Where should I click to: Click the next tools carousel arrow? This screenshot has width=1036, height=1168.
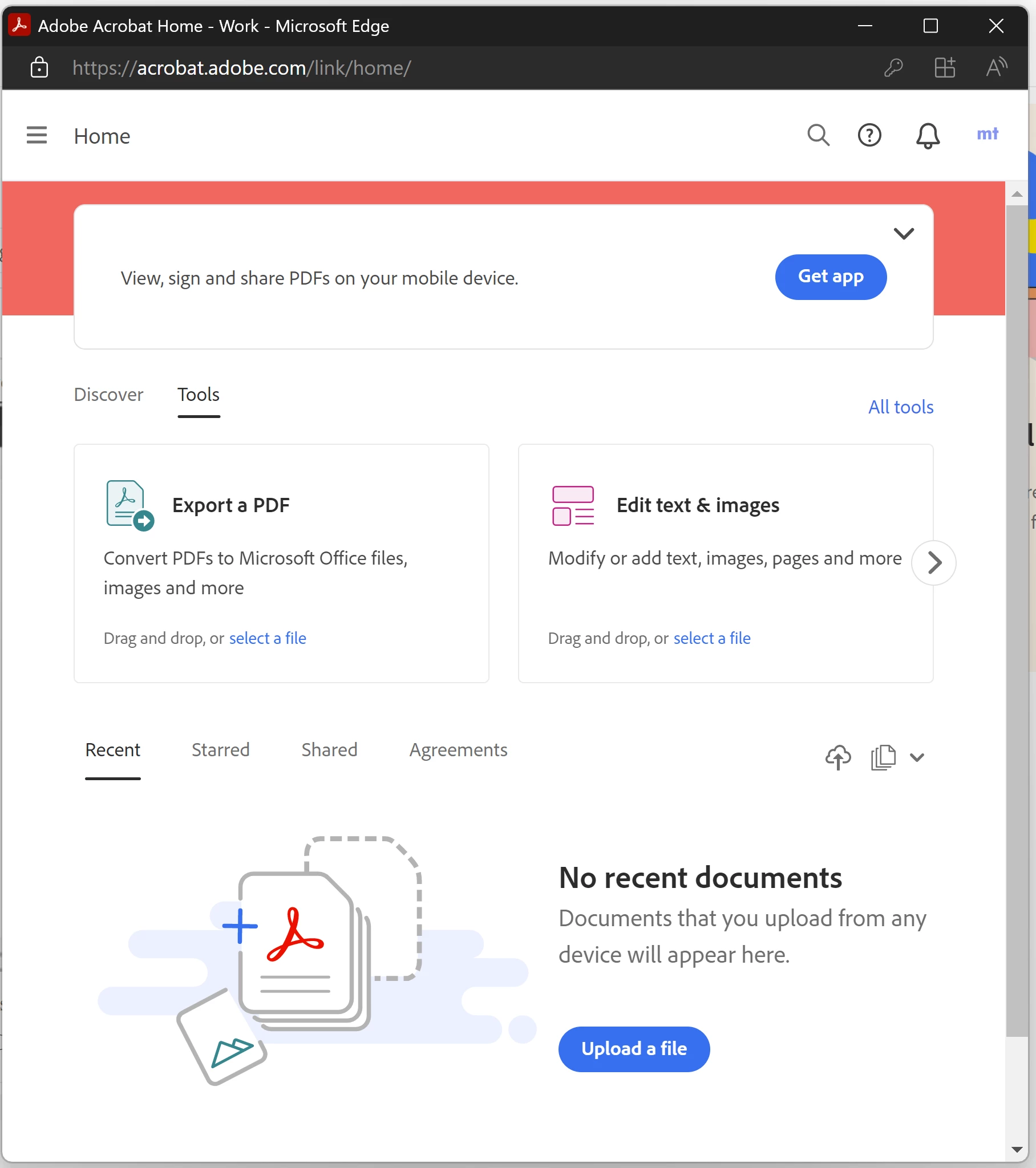point(934,563)
